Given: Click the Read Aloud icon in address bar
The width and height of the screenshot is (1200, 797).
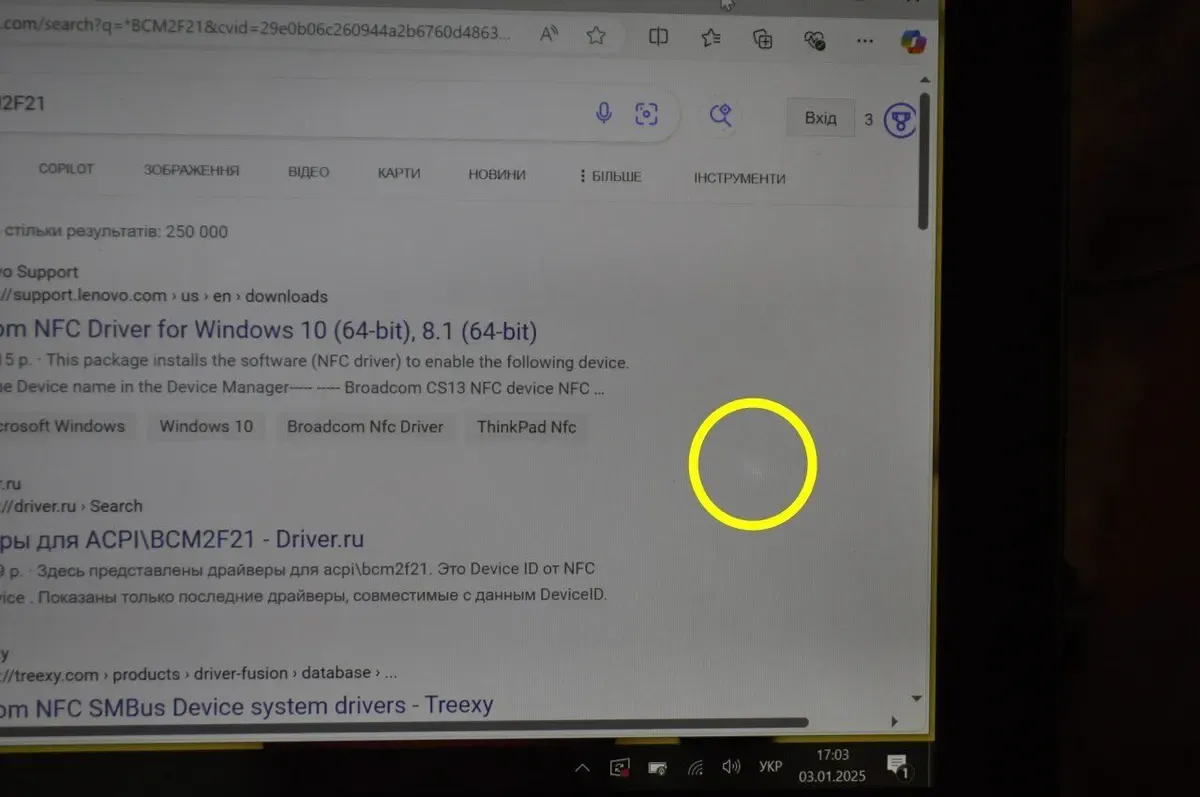Looking at the screenshot, I should pos(549,35).
